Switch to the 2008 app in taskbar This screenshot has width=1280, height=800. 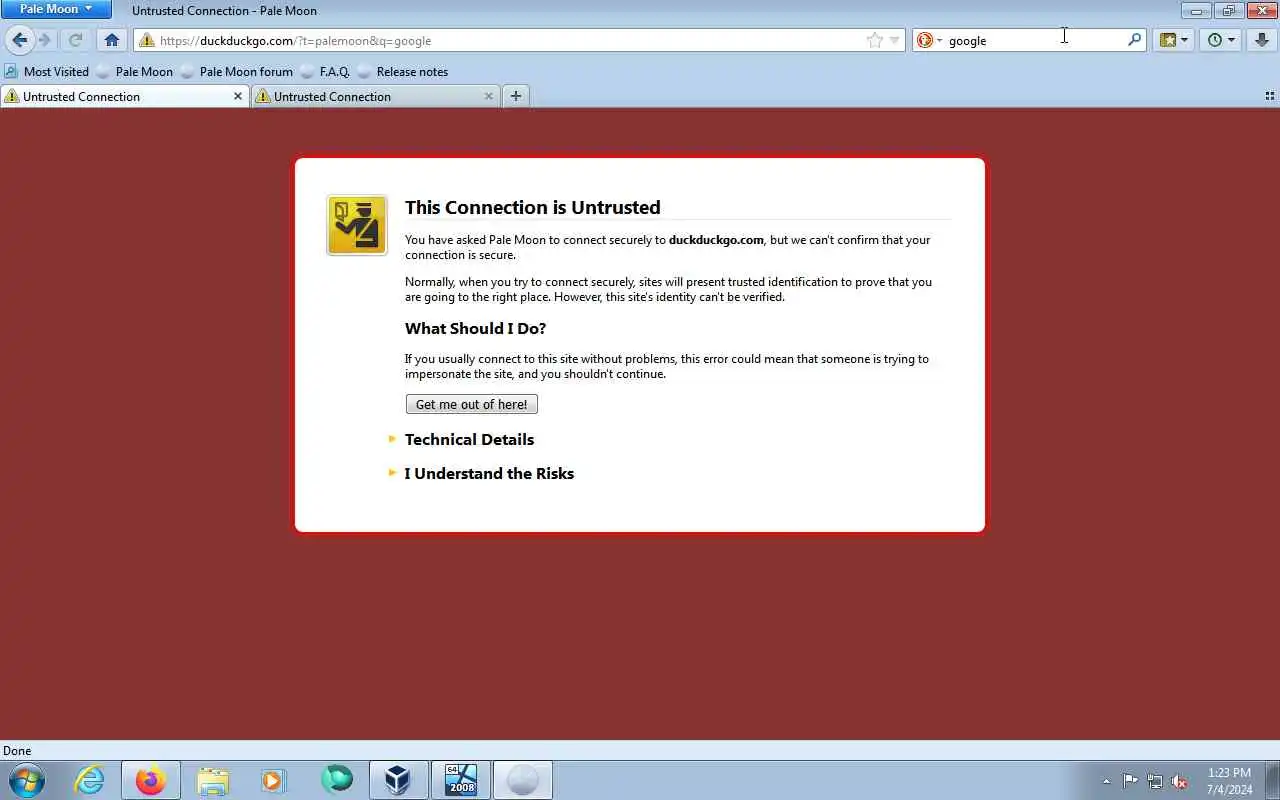tap(460, 780)
